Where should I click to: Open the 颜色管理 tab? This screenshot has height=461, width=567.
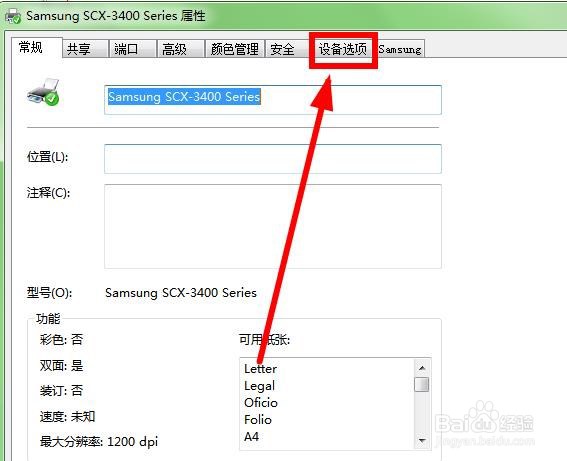coord(235,49)
